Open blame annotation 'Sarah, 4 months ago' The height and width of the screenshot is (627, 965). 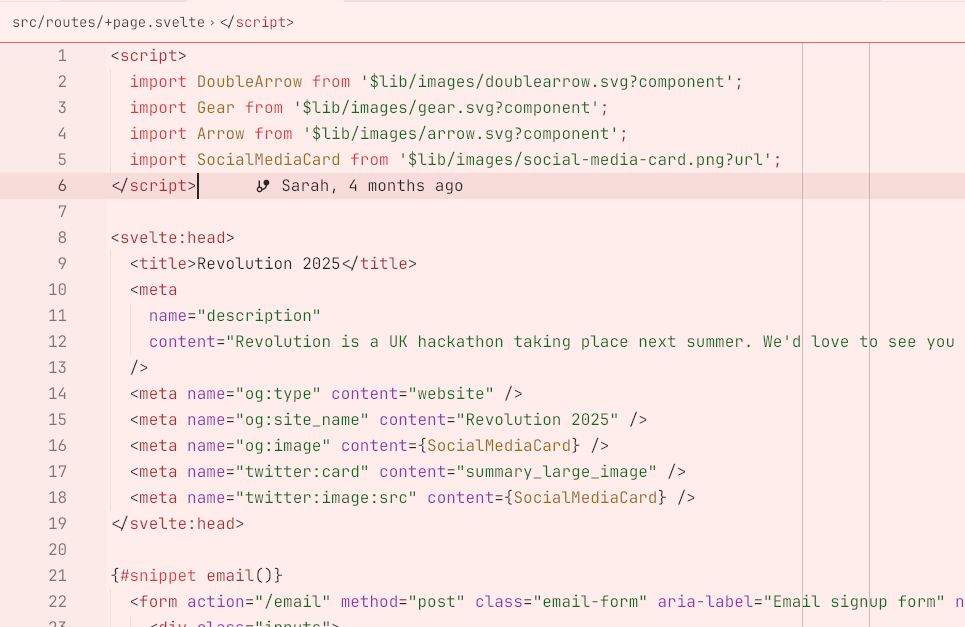point(372,186)
